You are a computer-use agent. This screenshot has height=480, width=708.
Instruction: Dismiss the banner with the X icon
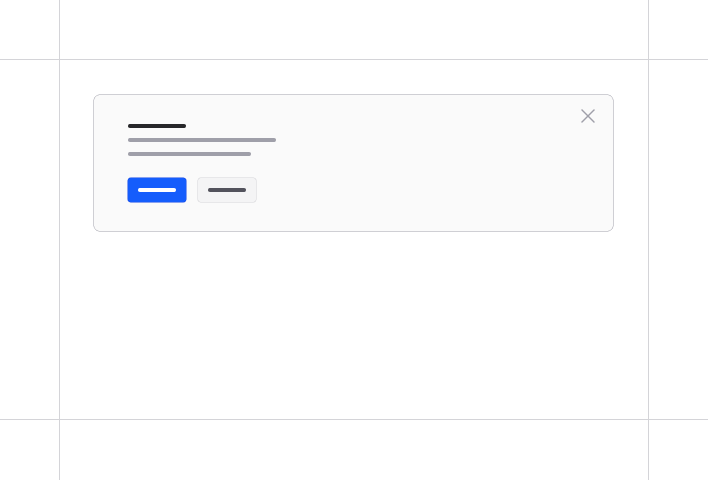tap(588, 116)
